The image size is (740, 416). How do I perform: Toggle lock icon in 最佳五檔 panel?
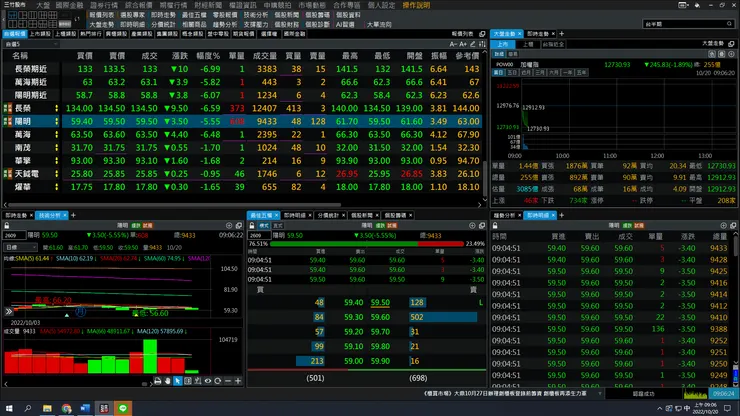[252, 226]
